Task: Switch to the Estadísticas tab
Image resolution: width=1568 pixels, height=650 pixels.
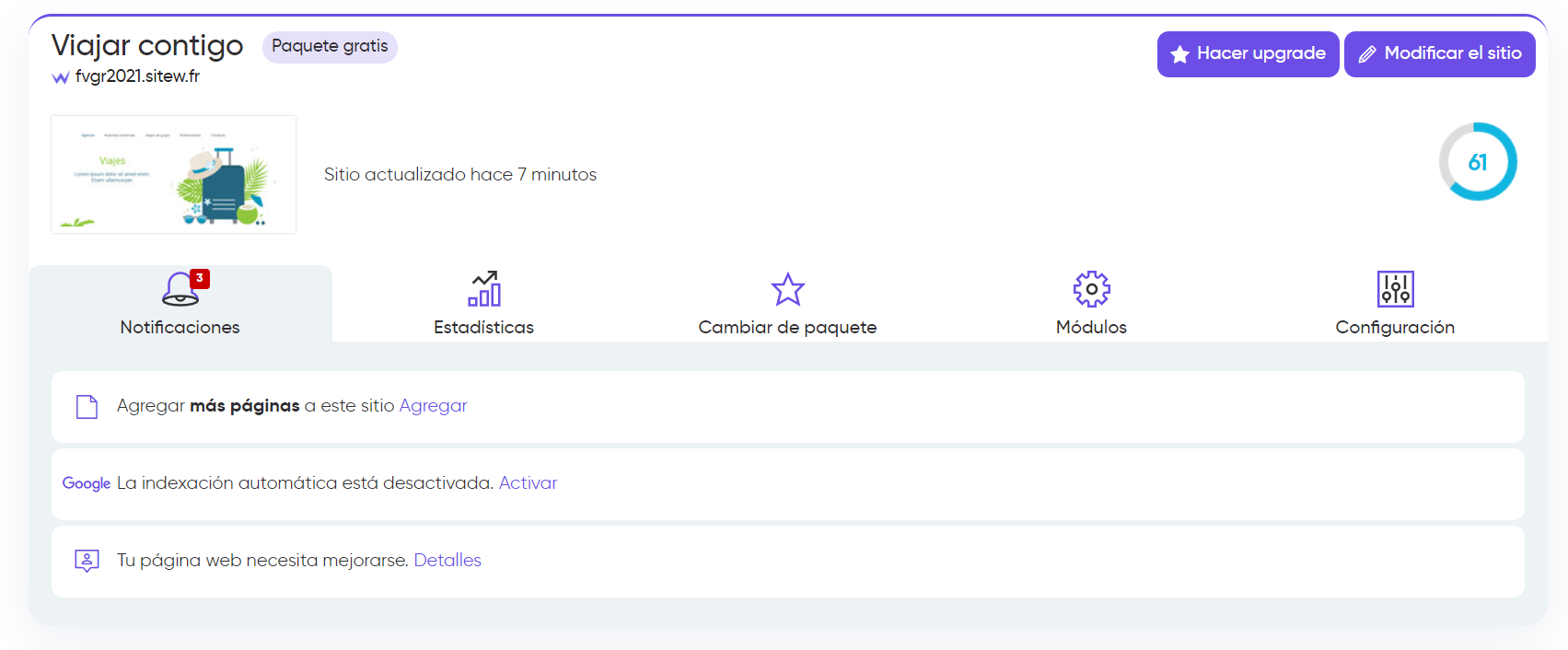Action: [483, 304]
